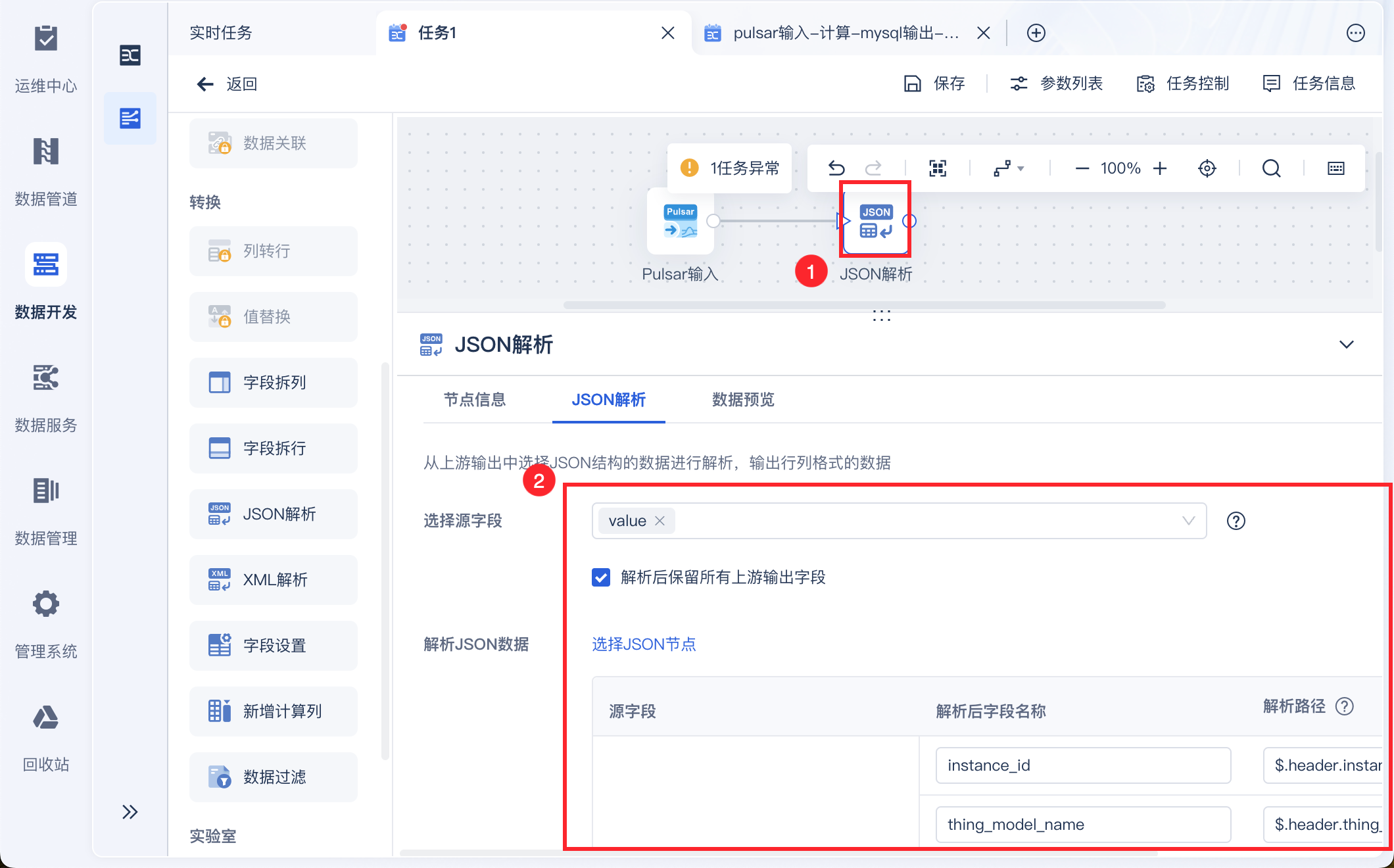
Task: Open the 回收站 sidebar icon
Action: click(x=46, y=717)
